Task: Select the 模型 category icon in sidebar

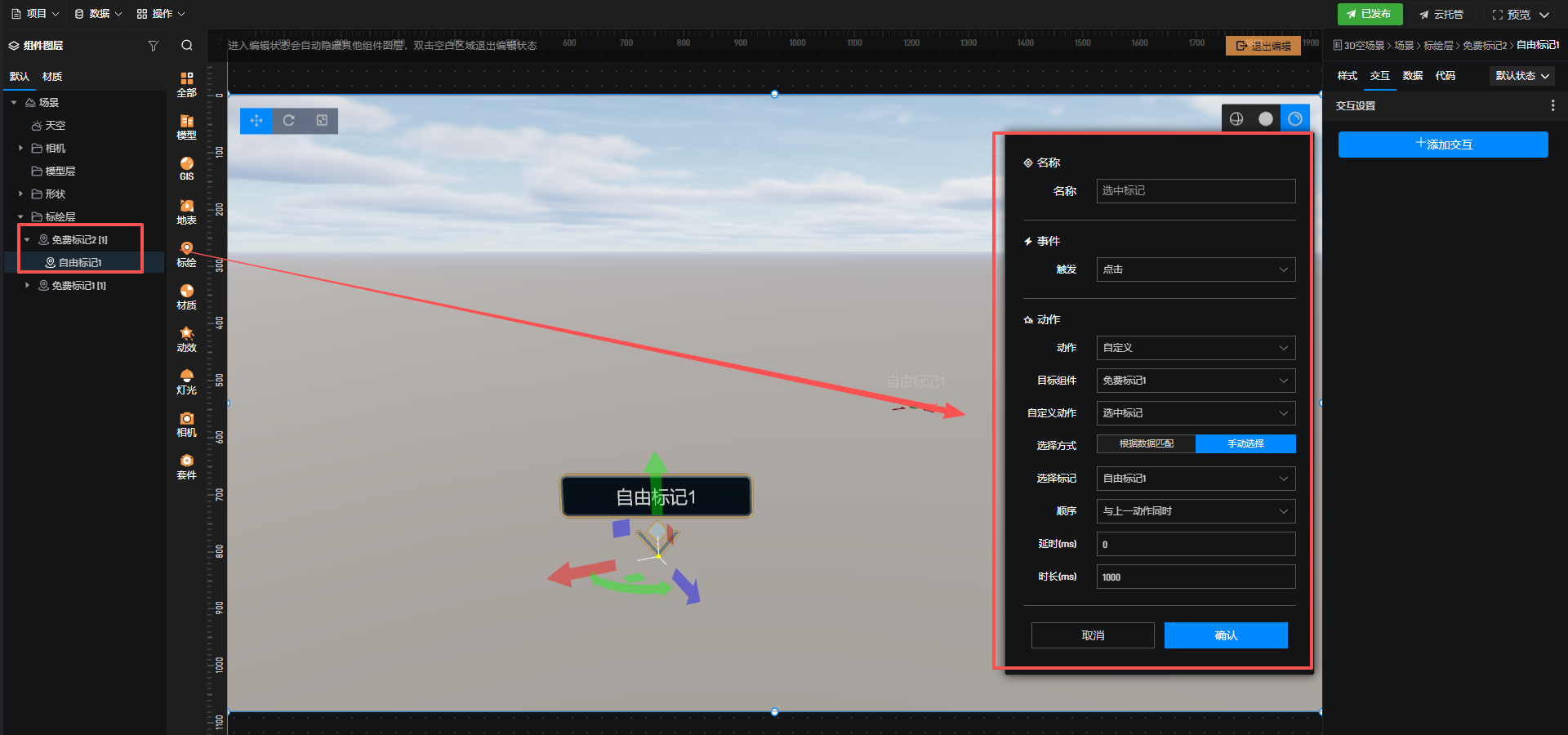Action: tap(186, 127)
